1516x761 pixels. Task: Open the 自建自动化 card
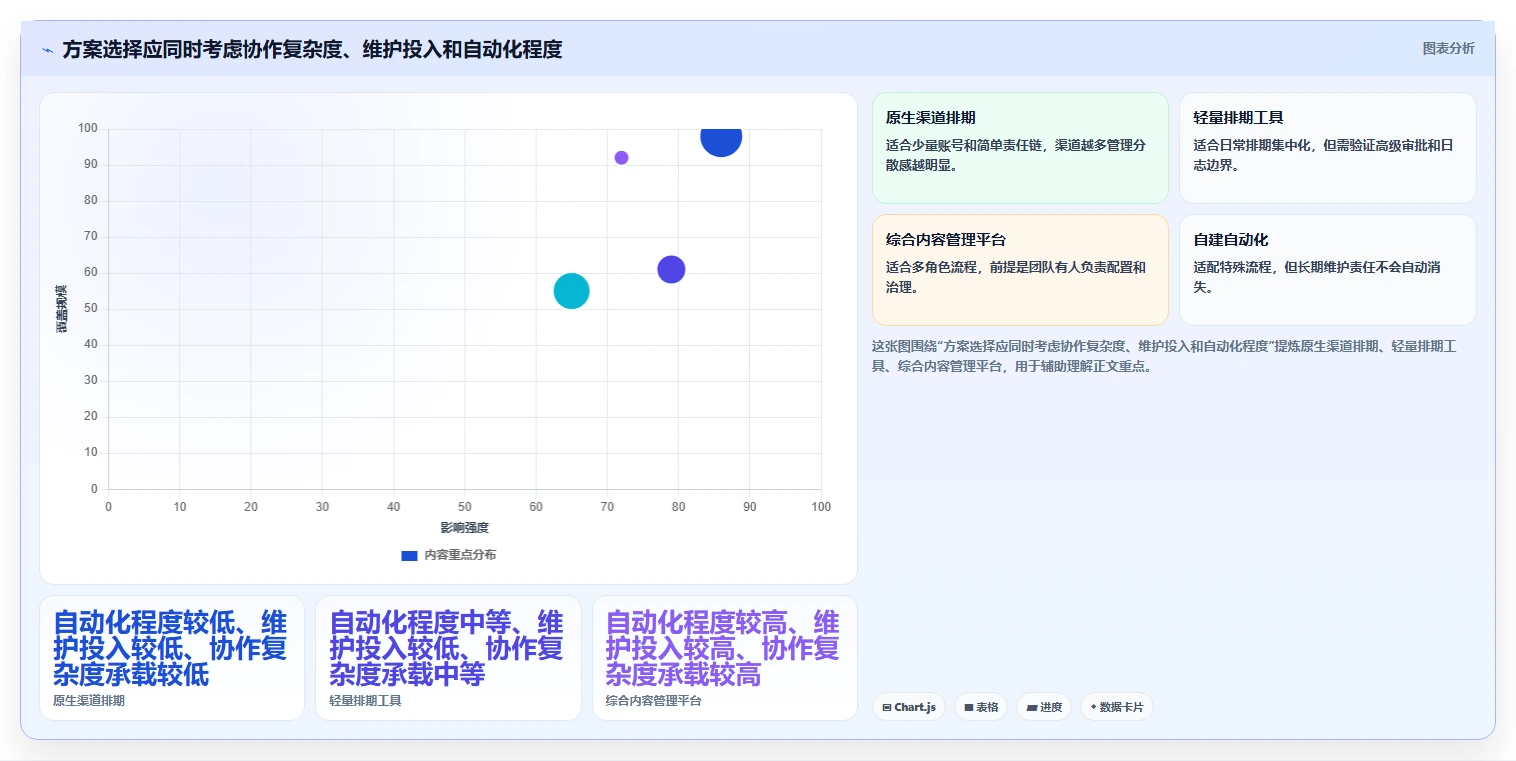(x=1327, y=270)
